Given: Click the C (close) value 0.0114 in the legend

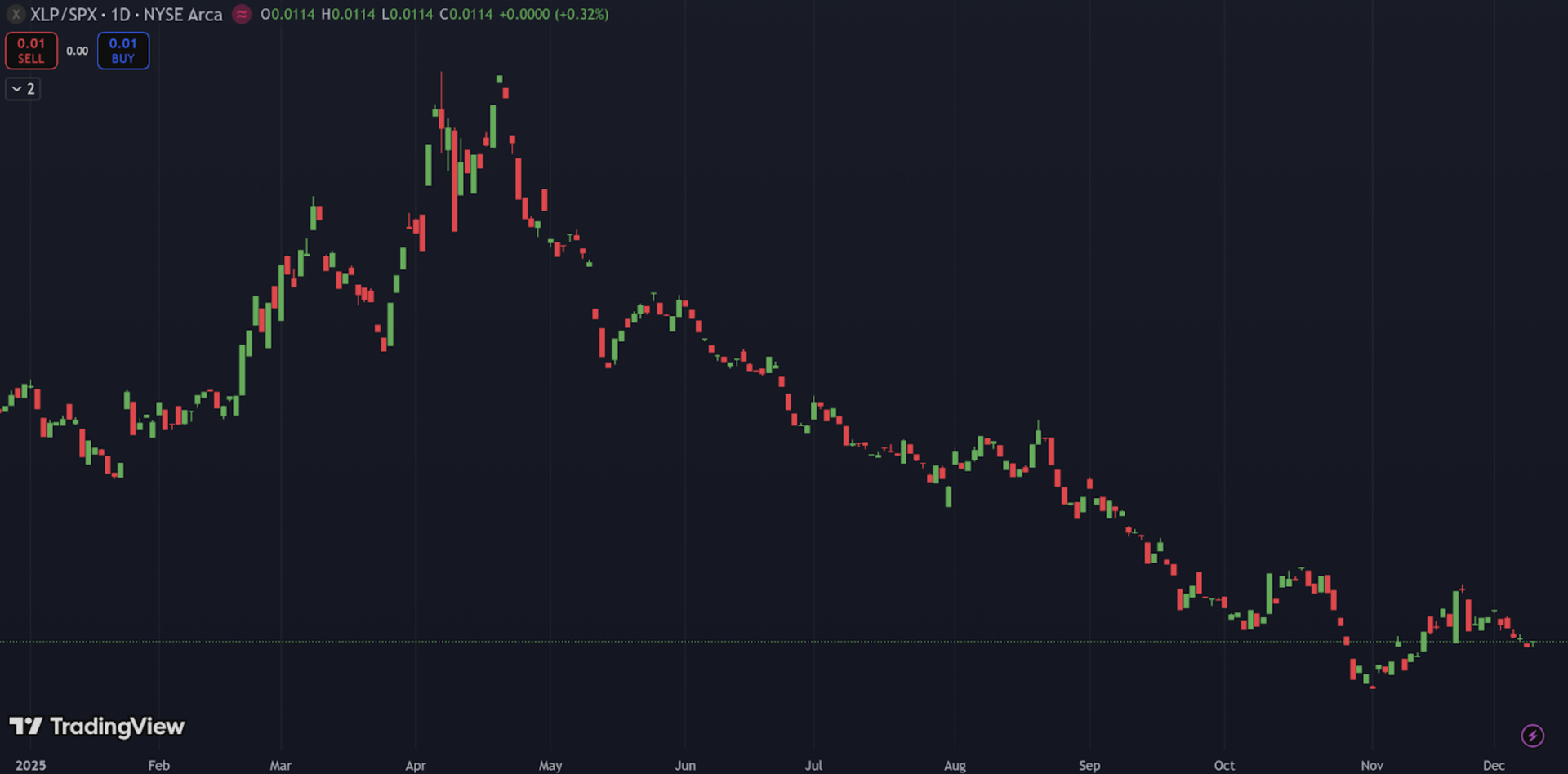Looking at the screenshot, I should coord(465,14).
